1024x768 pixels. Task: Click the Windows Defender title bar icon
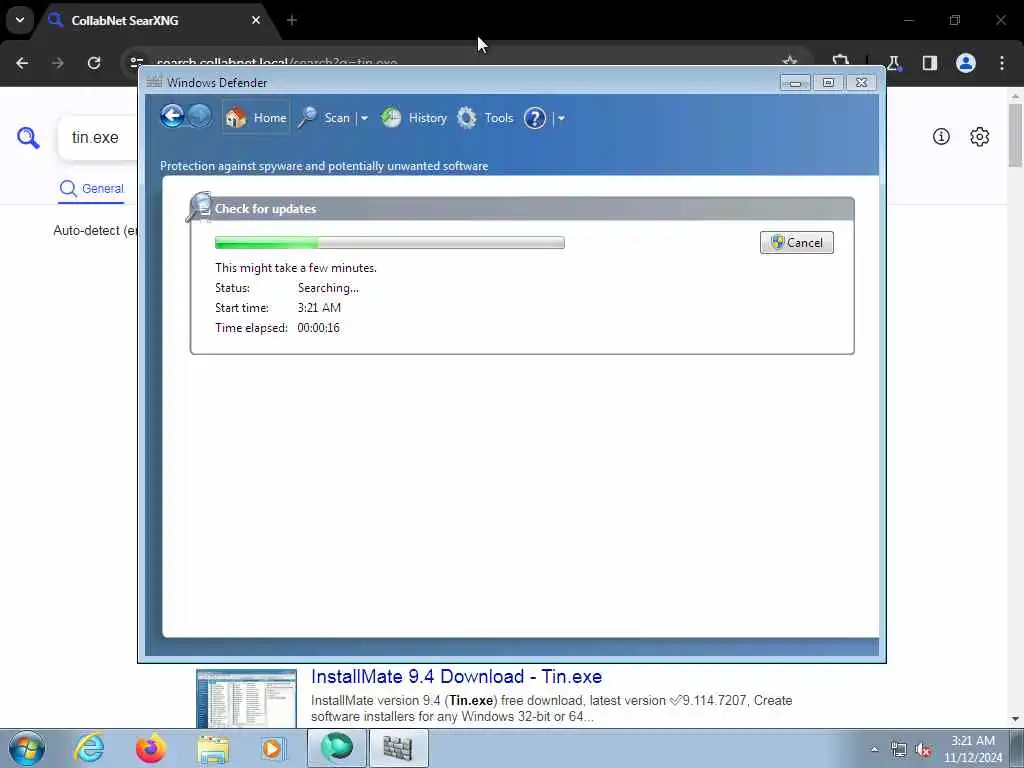tap(154, 82)
